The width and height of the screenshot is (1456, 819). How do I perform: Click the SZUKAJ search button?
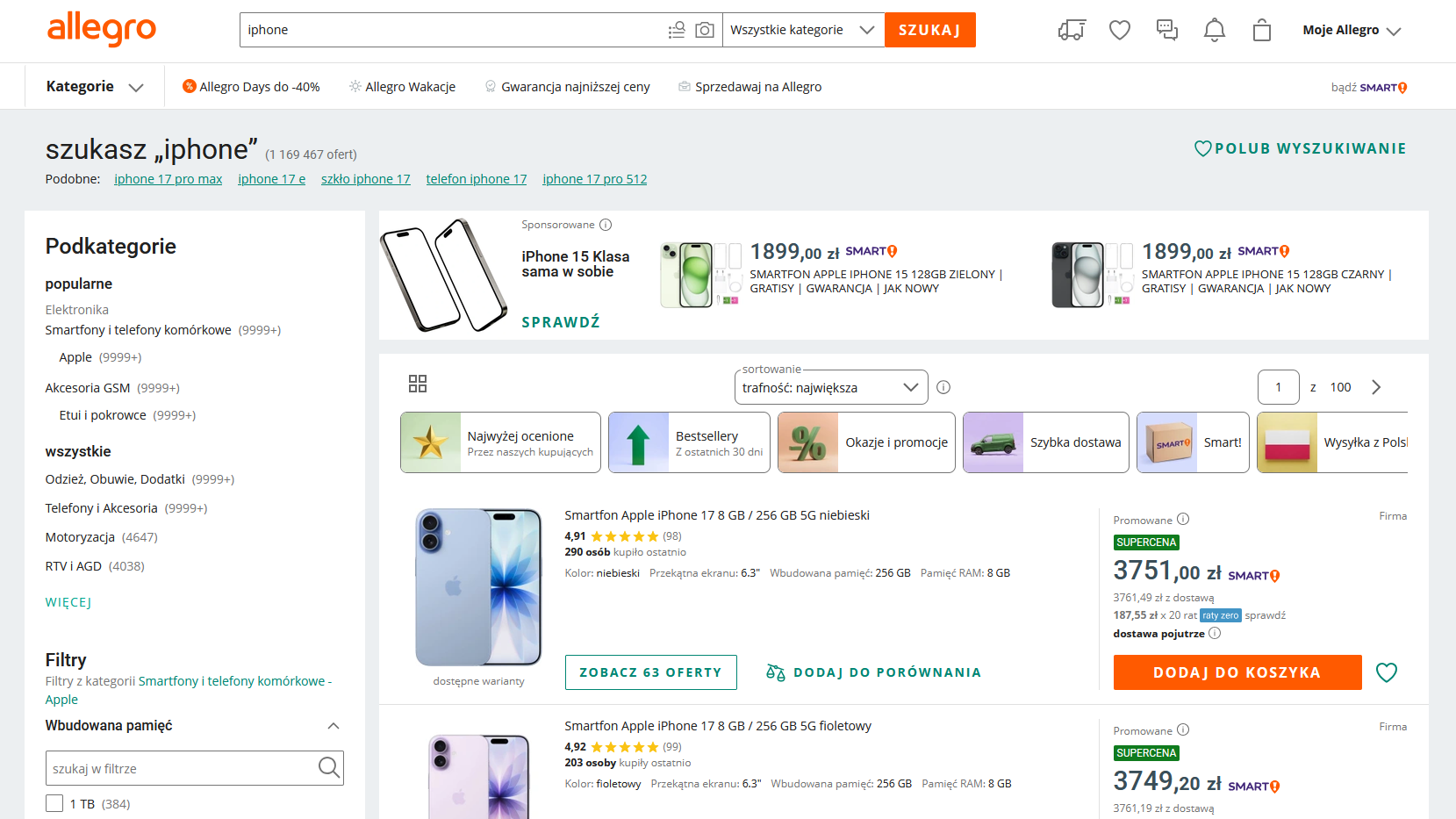930,30
